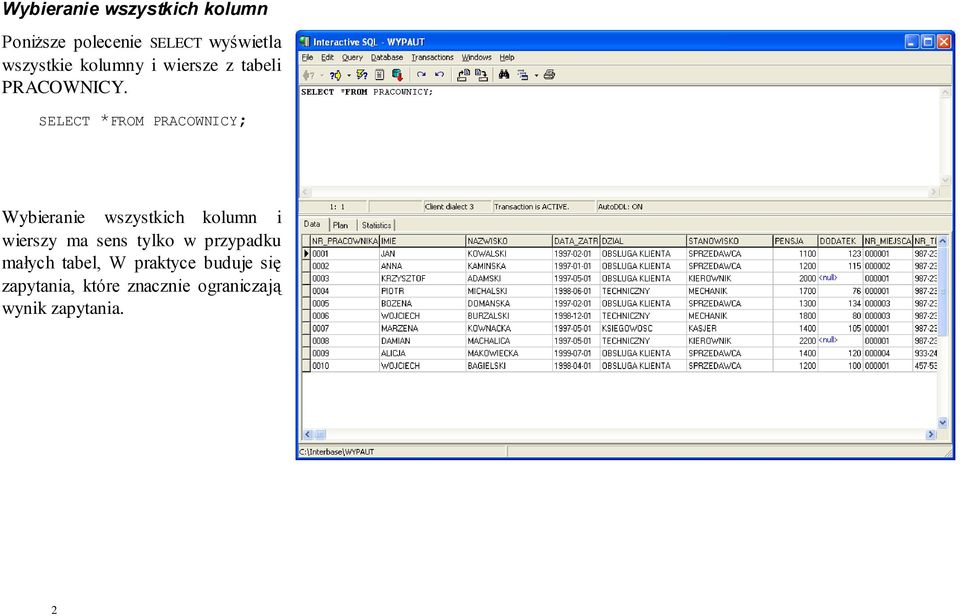The image size is (960, 616).
Task: Click the 'Client dialect 3' status panel
Action: 457,207
